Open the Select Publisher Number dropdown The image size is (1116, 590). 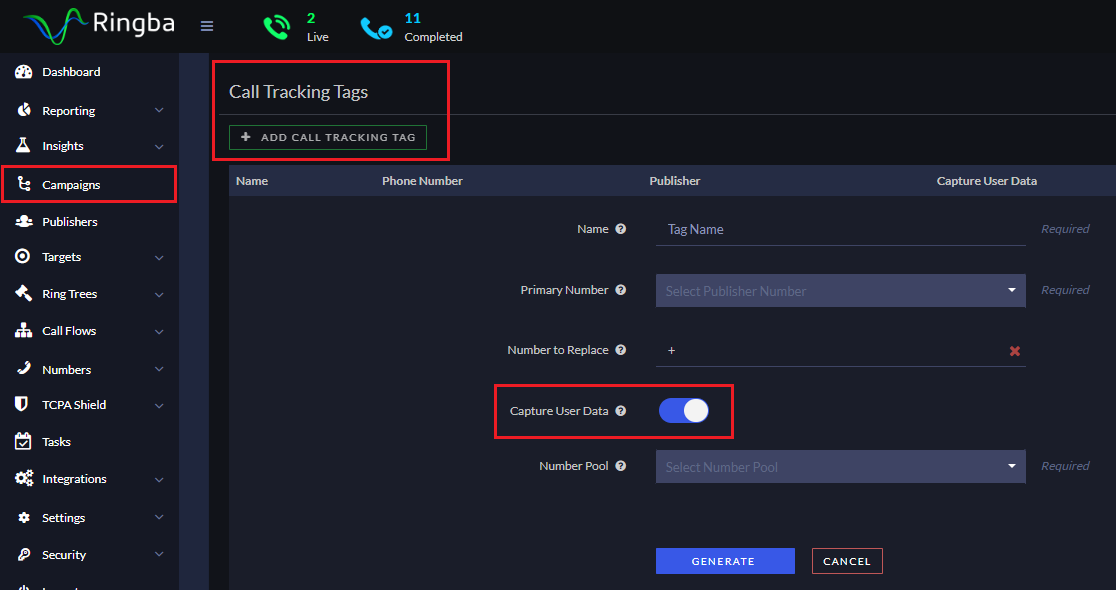pyautogui.click(x=841, y=290)
